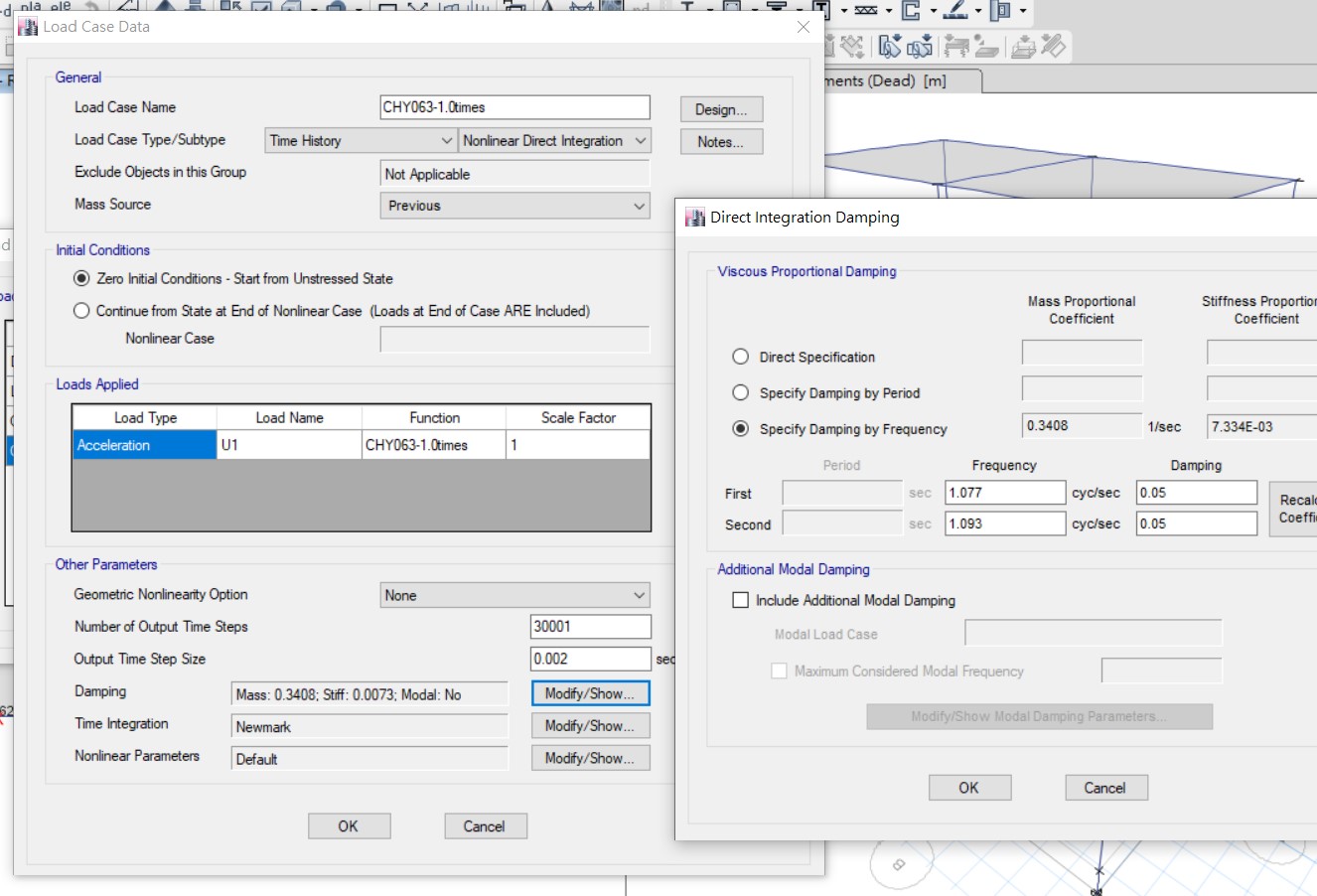
Task: Click the greyed slab with ball icon
Action: pos(986,46)
